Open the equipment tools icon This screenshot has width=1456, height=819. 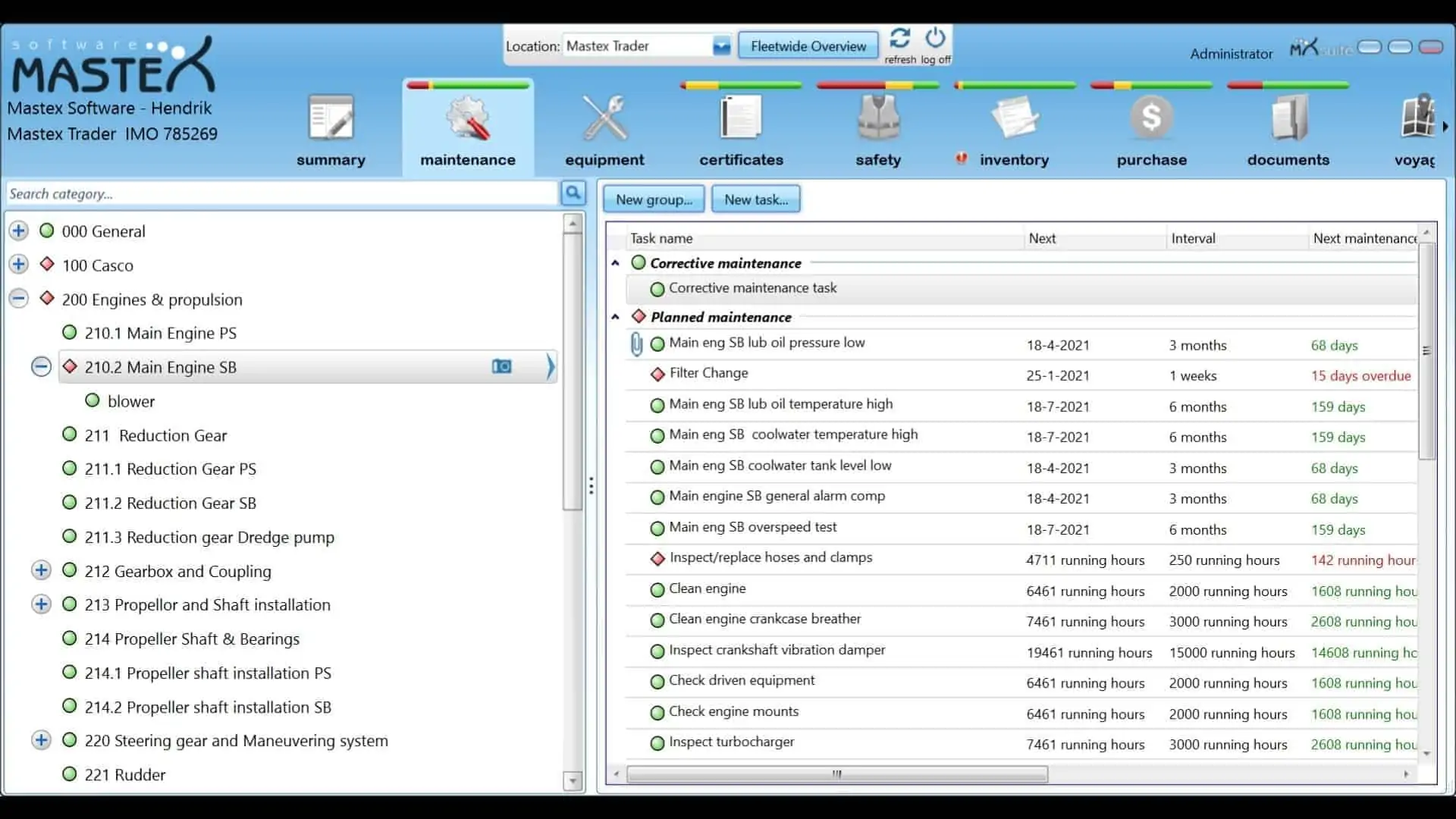click(x=604, y=118)
